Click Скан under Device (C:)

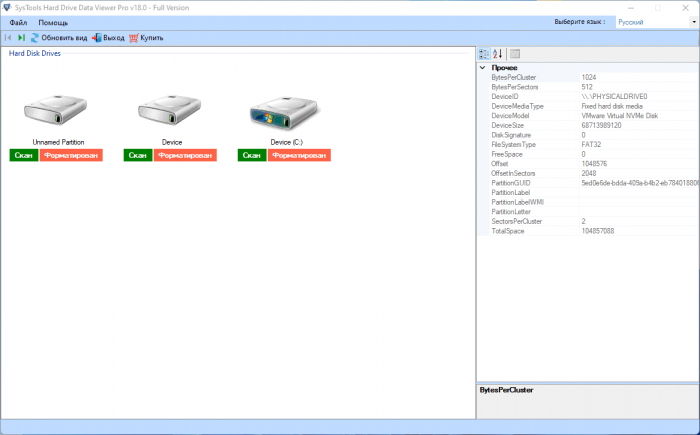click(252, 155)
